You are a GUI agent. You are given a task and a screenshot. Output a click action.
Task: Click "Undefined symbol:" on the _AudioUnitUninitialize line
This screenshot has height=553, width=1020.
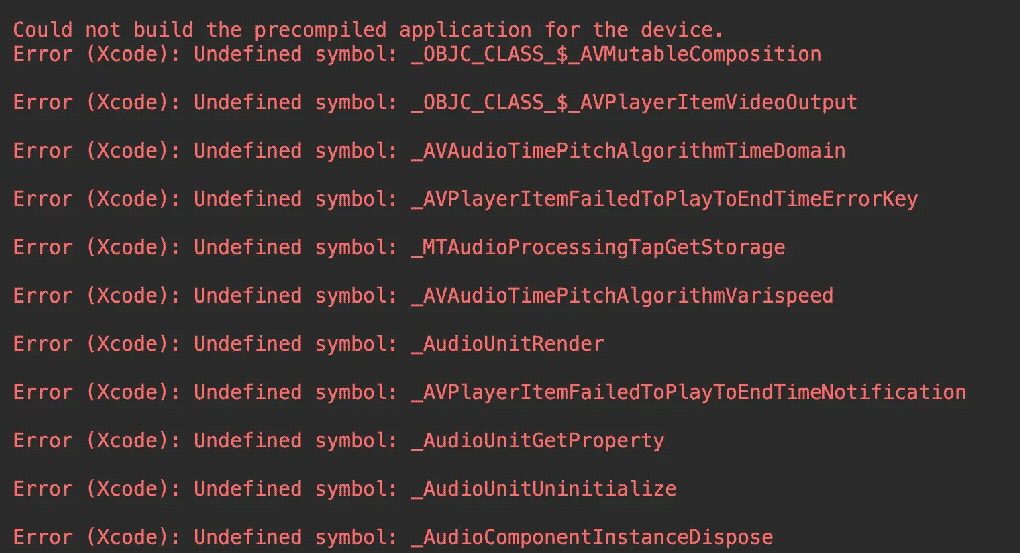(x=296, y=489)
